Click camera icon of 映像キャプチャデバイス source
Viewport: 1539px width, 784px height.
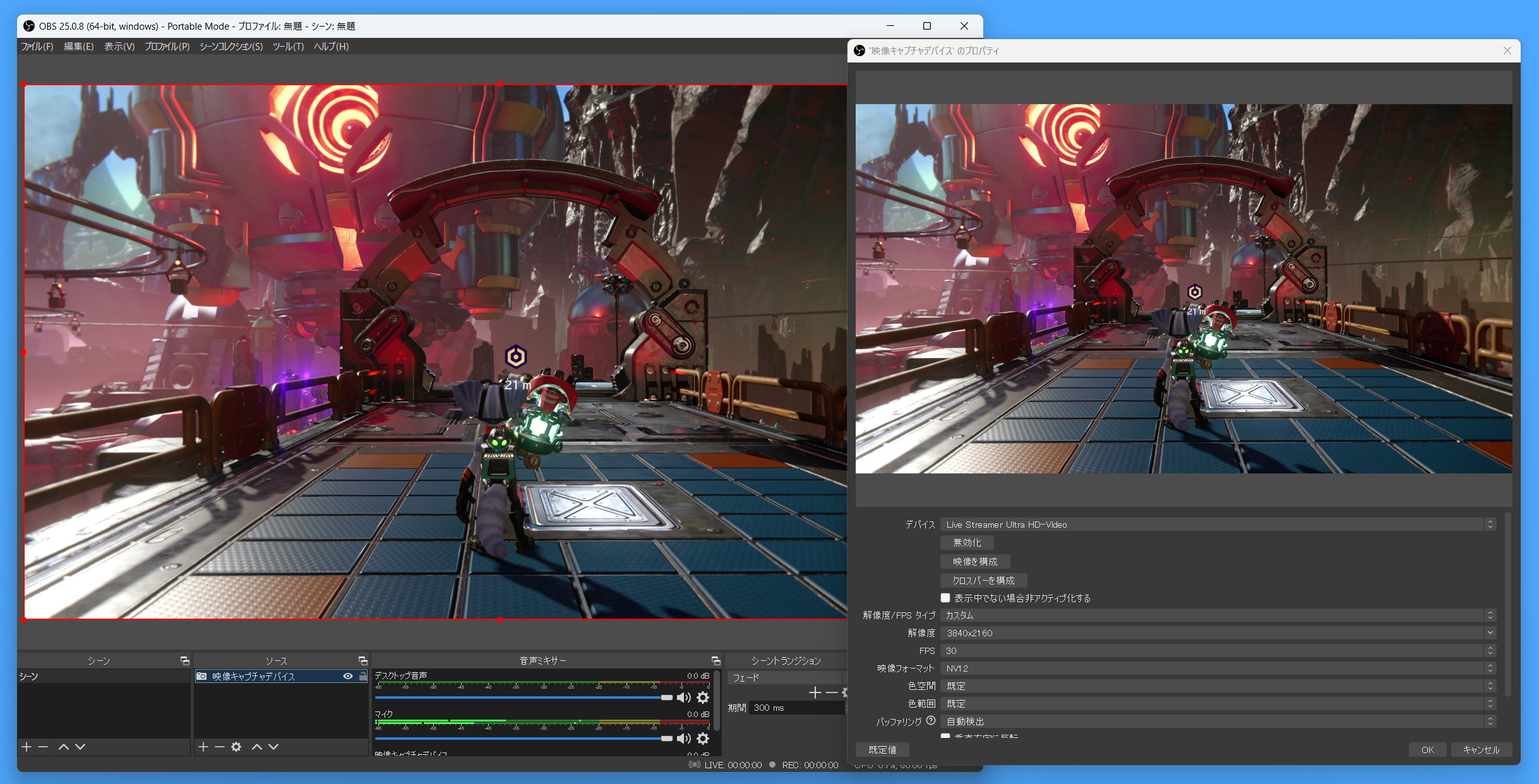click(201, 676)
